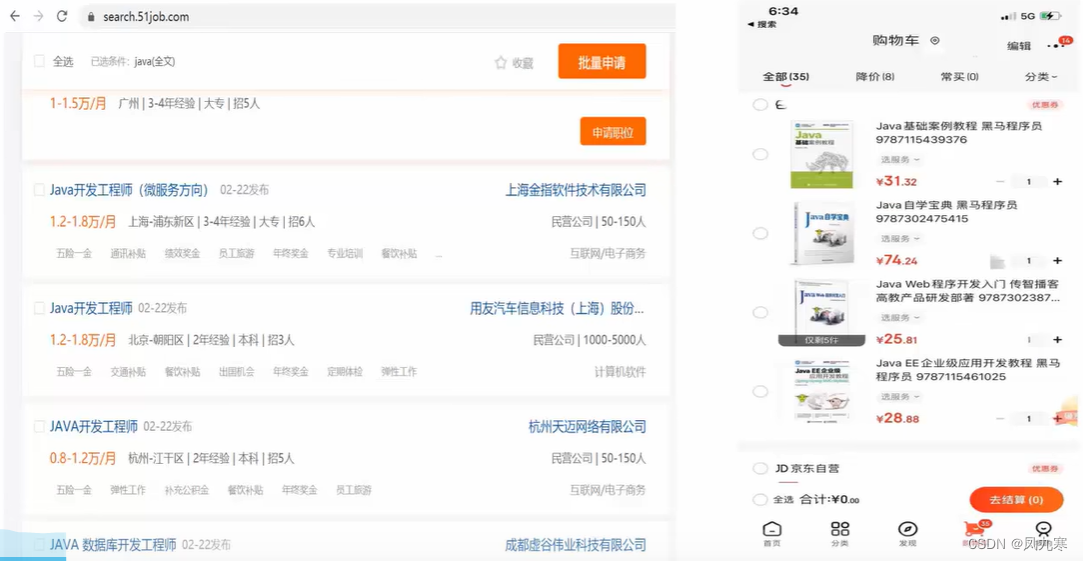Open the 用友汽车信息科技(上海) company link
The width and height of the screenshot is (1083, 561).
[x=558, y=308]
